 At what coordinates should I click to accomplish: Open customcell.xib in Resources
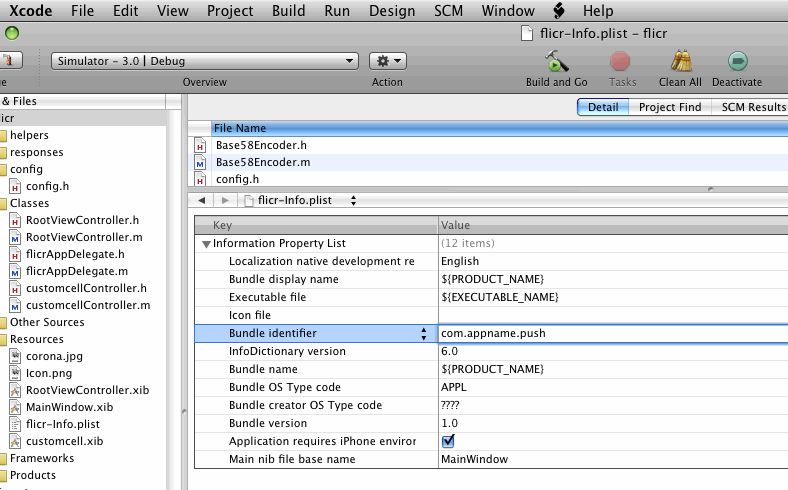tap(64, 442)
